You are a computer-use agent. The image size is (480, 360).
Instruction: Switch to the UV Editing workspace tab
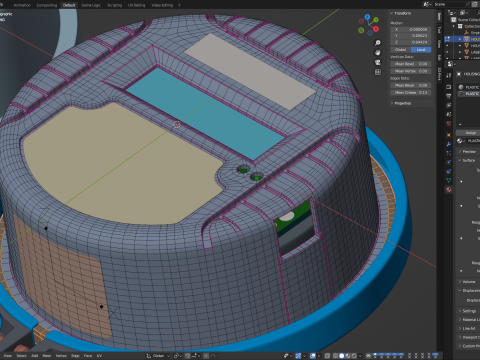click(137, 5)
